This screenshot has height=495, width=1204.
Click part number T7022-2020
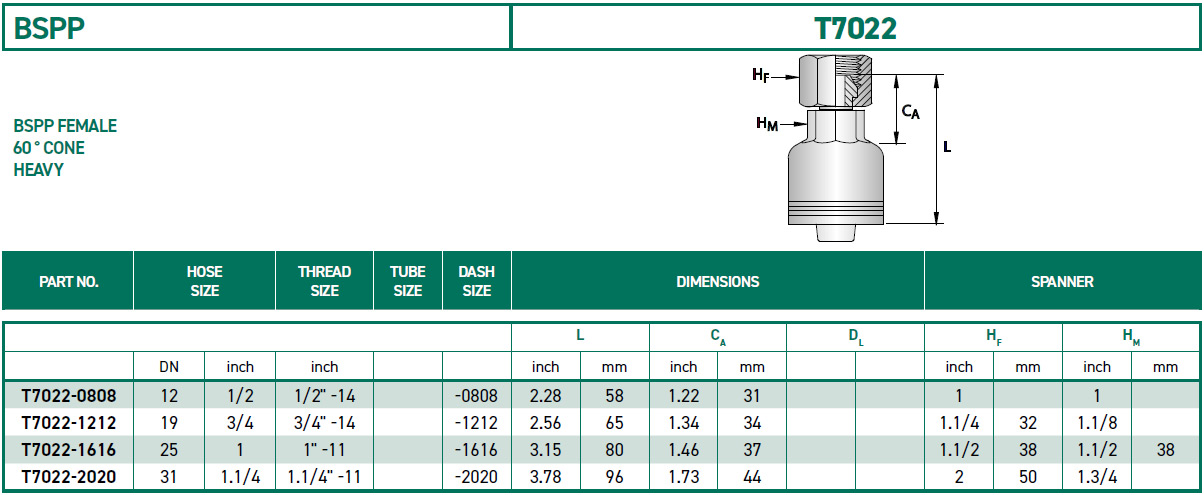68,477
